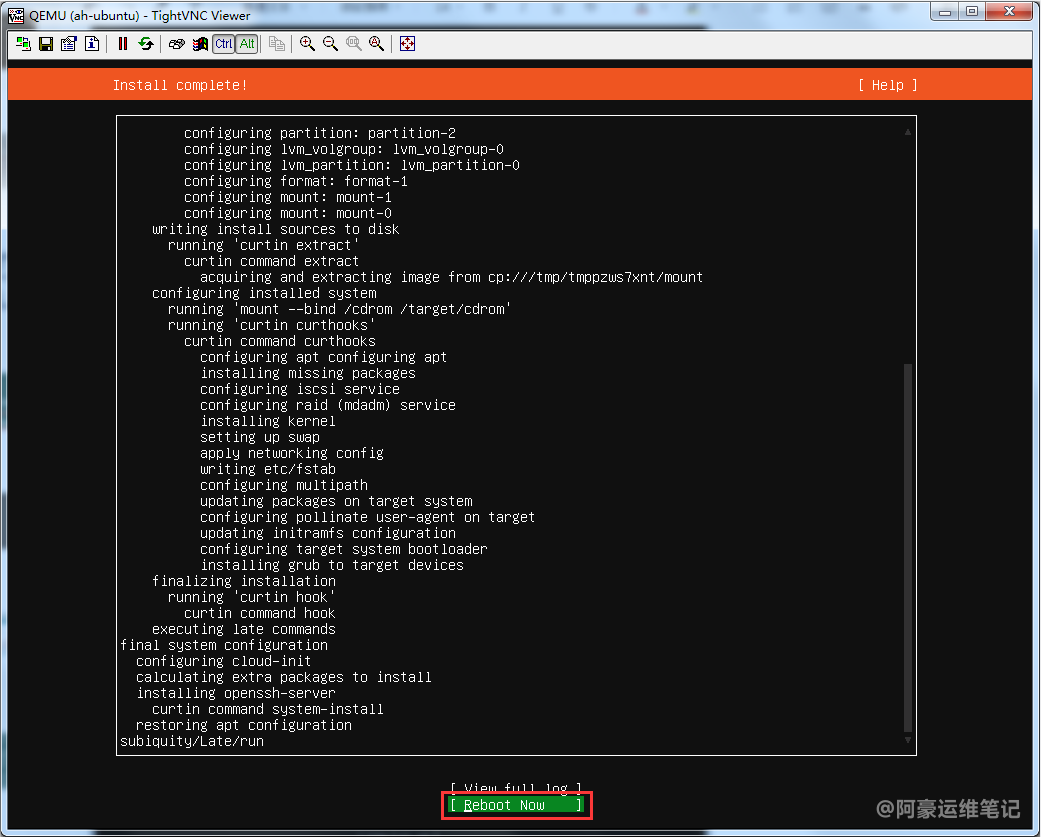Toggle the Ctrl key state
1041x837 pixels.
pos(223,44)
